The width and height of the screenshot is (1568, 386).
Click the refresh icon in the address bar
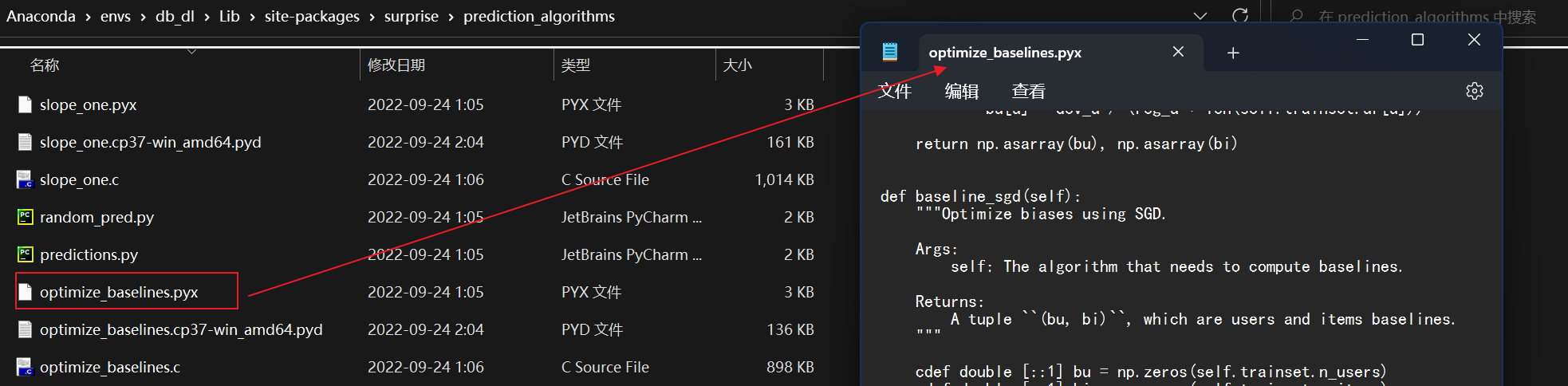(1239, 15)
